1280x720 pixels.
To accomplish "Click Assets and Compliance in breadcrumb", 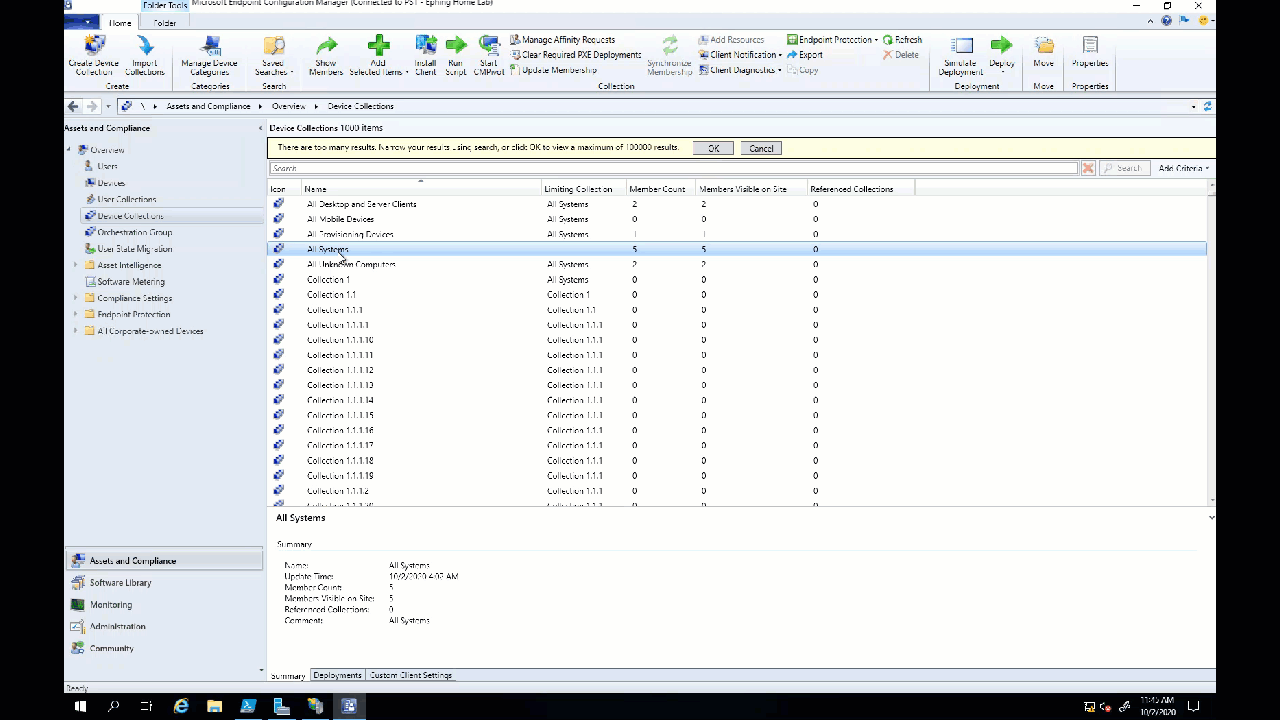I will click(x=208, y=106).
